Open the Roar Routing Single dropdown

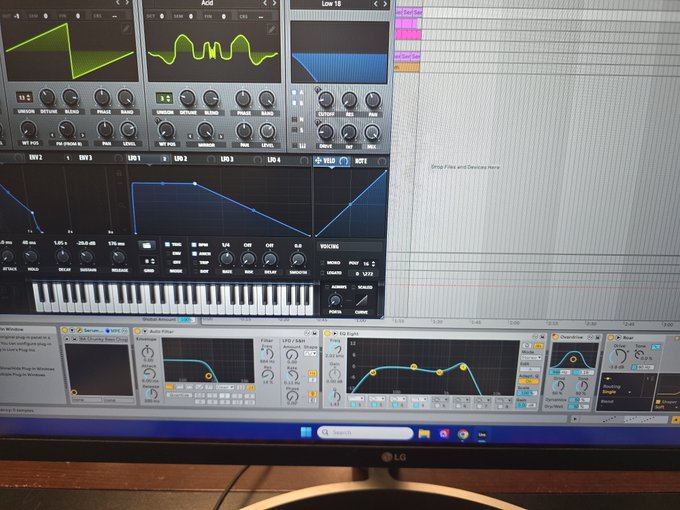point(616,392)
